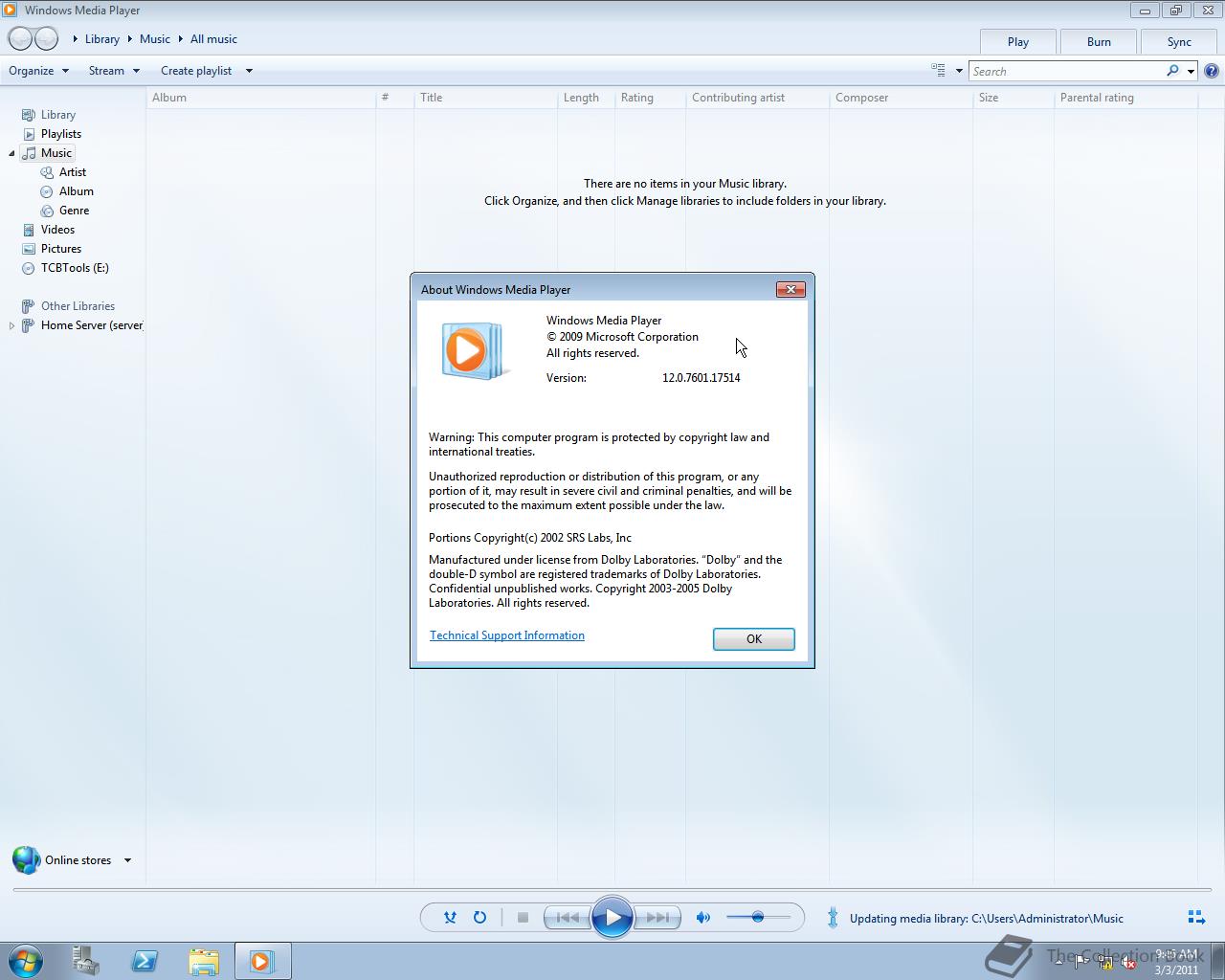
Task: Sort by Size column header
Action: [x=1013, y=98]
